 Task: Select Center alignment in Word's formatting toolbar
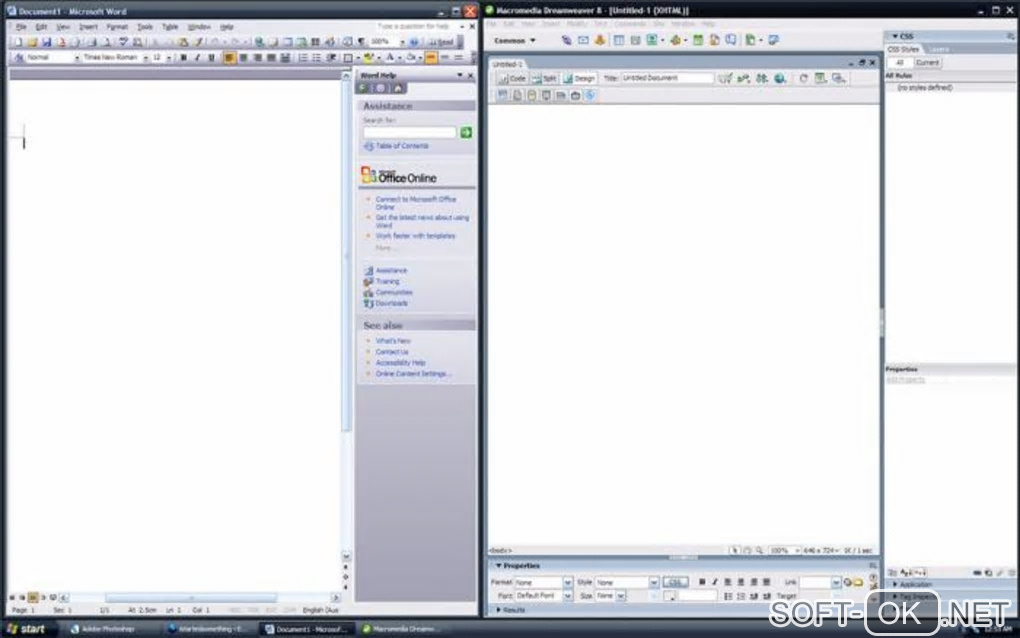pos(243,58)
